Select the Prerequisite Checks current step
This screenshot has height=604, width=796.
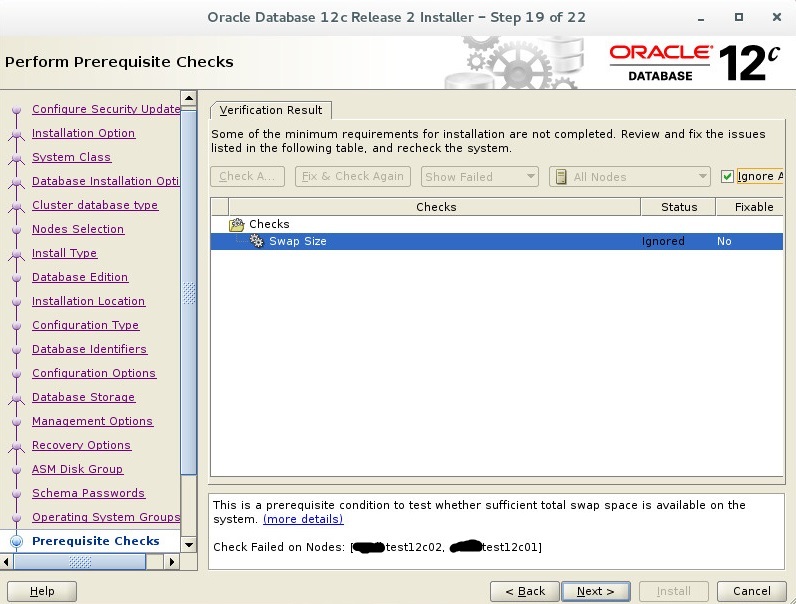(95, 541)
